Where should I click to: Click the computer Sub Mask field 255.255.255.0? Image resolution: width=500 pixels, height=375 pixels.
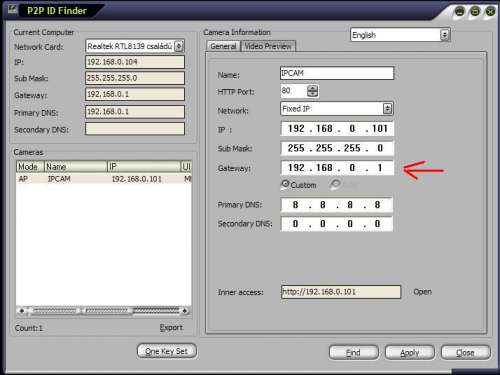tap(135, 78)
